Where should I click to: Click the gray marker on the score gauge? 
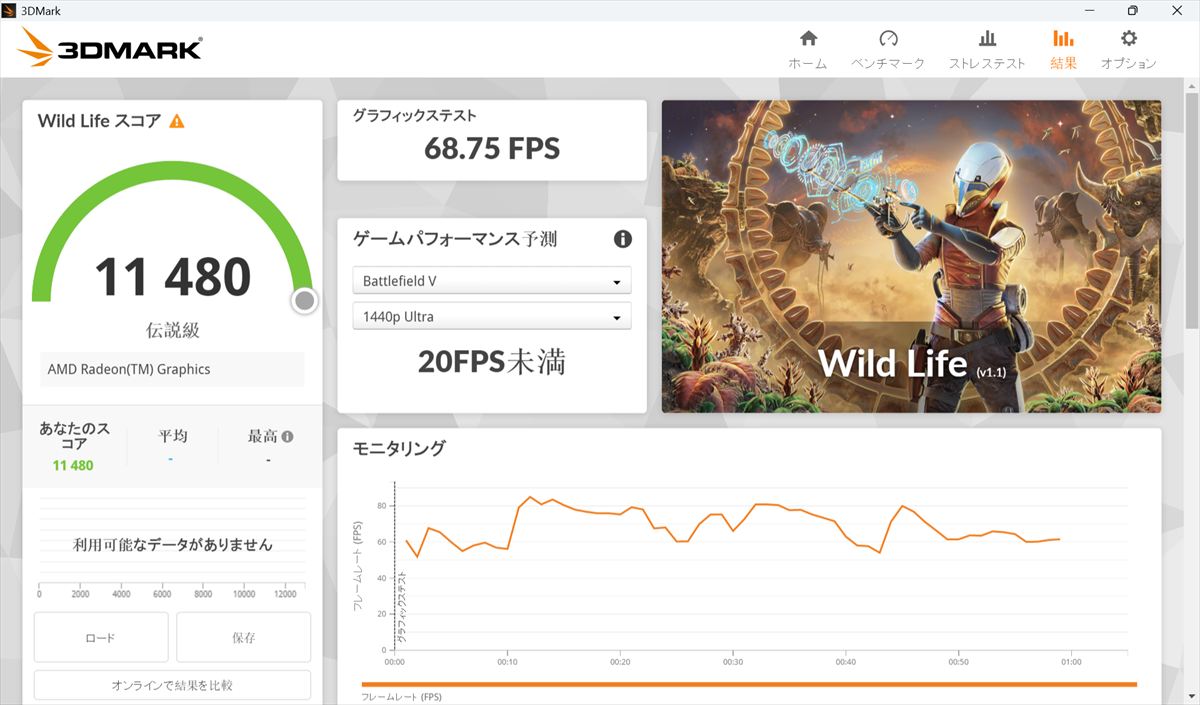[x=305, y=300]
